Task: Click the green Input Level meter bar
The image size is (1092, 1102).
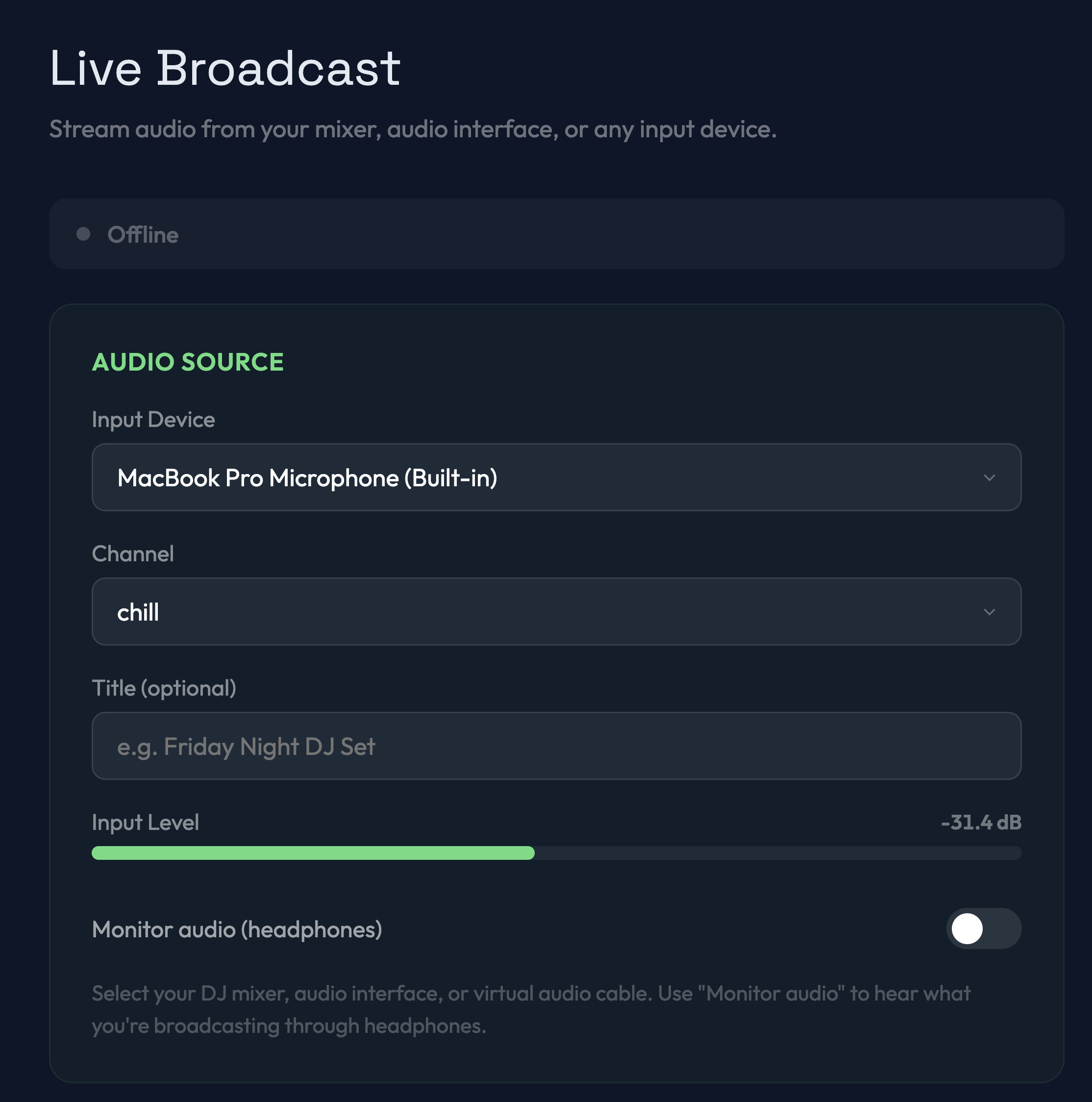Action: point(313,853)
